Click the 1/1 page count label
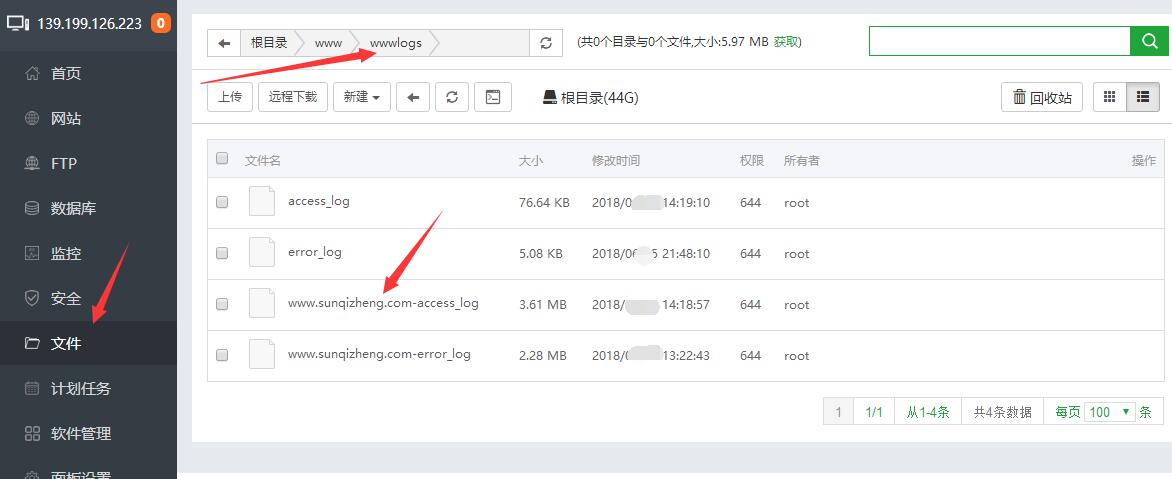Image resolution: width=1172 pixels, height=479 pixels. tap(874, 412)
